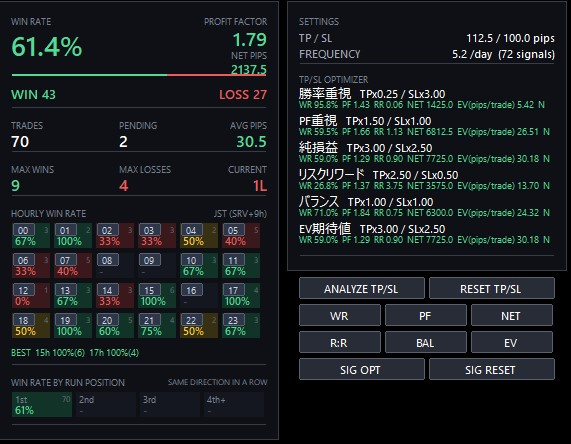Click the 1.79 profit factor value
571x444 pixels.
pyautogui.click(x=249, y=40)
